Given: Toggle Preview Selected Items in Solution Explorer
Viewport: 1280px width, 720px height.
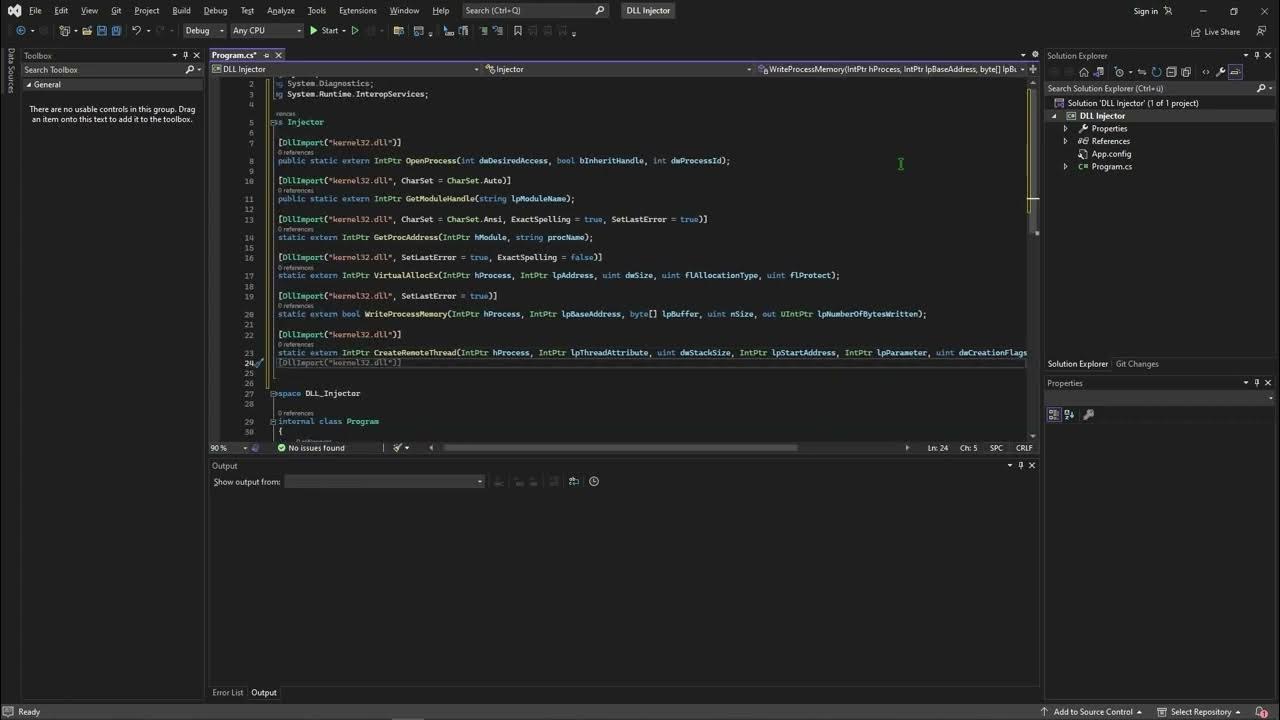Looking at the screenshot, I should click(x=1236, y=72).
